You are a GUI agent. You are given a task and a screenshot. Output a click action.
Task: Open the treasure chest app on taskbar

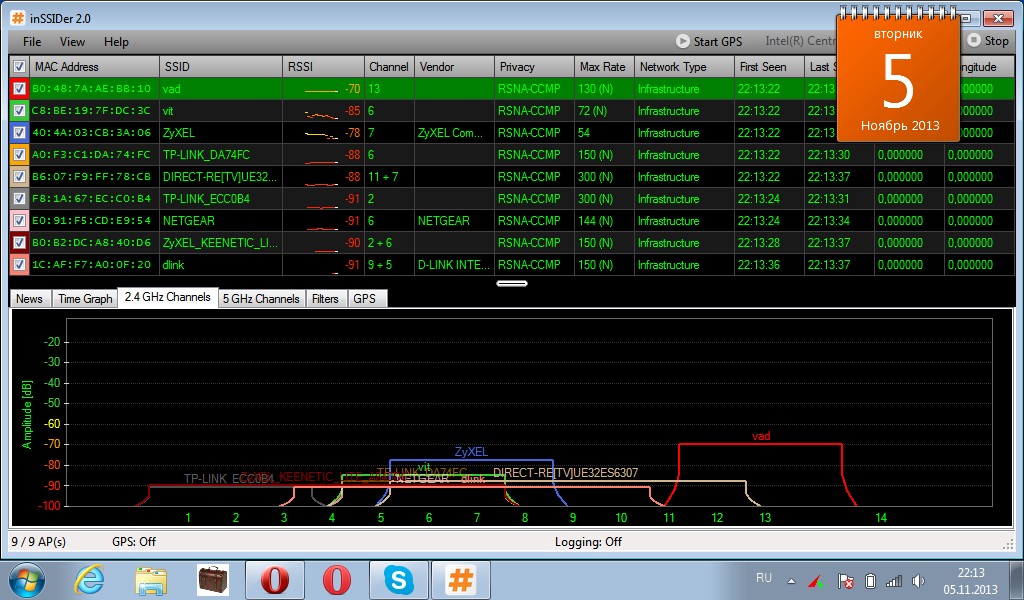[213, 580]
